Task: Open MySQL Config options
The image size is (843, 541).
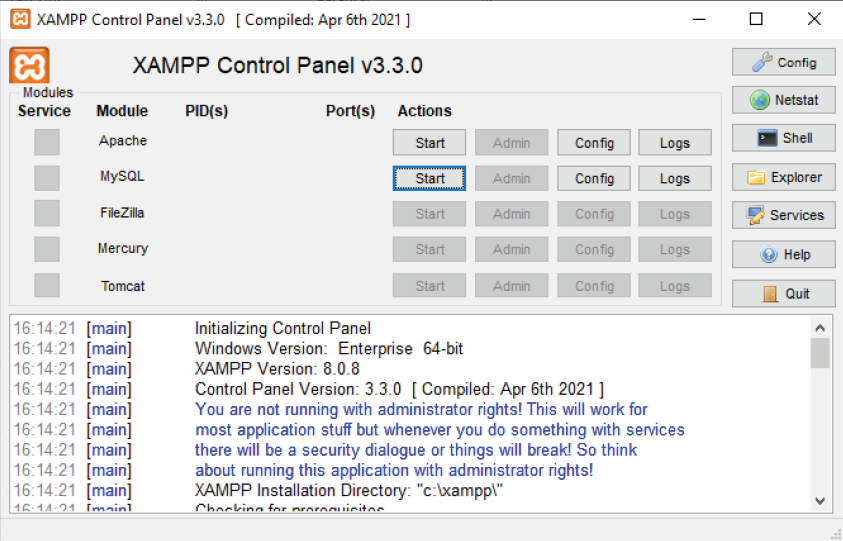Action: tap(594, 178)
